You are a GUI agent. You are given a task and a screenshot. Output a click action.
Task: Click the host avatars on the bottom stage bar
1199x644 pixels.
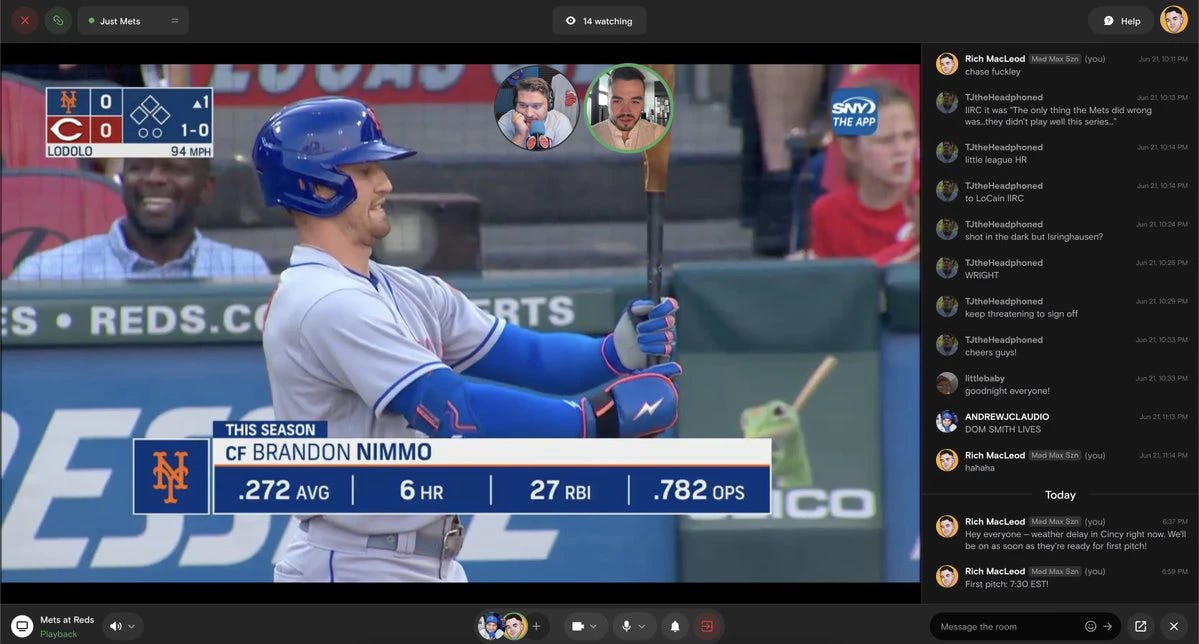[502, 626]
